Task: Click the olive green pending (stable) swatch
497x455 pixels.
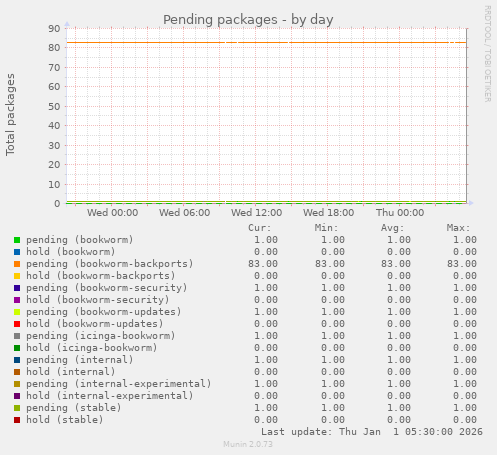Action: tap(17, 408)
